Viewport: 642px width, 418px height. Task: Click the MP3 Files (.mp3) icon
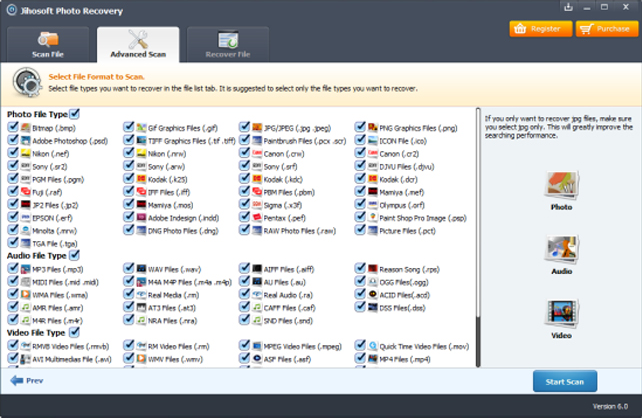[x=25, y=269]
